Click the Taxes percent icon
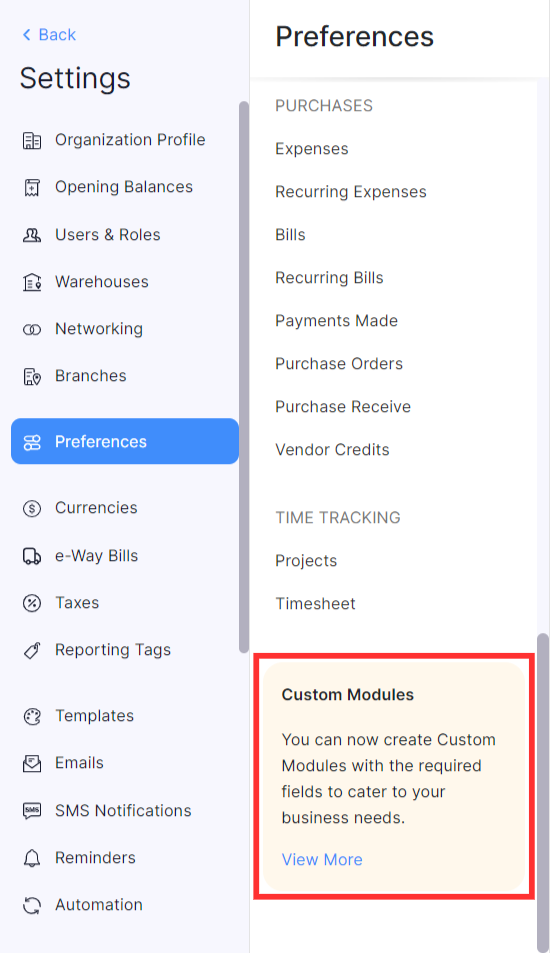550x953 pixels. [x=32, y=603]
